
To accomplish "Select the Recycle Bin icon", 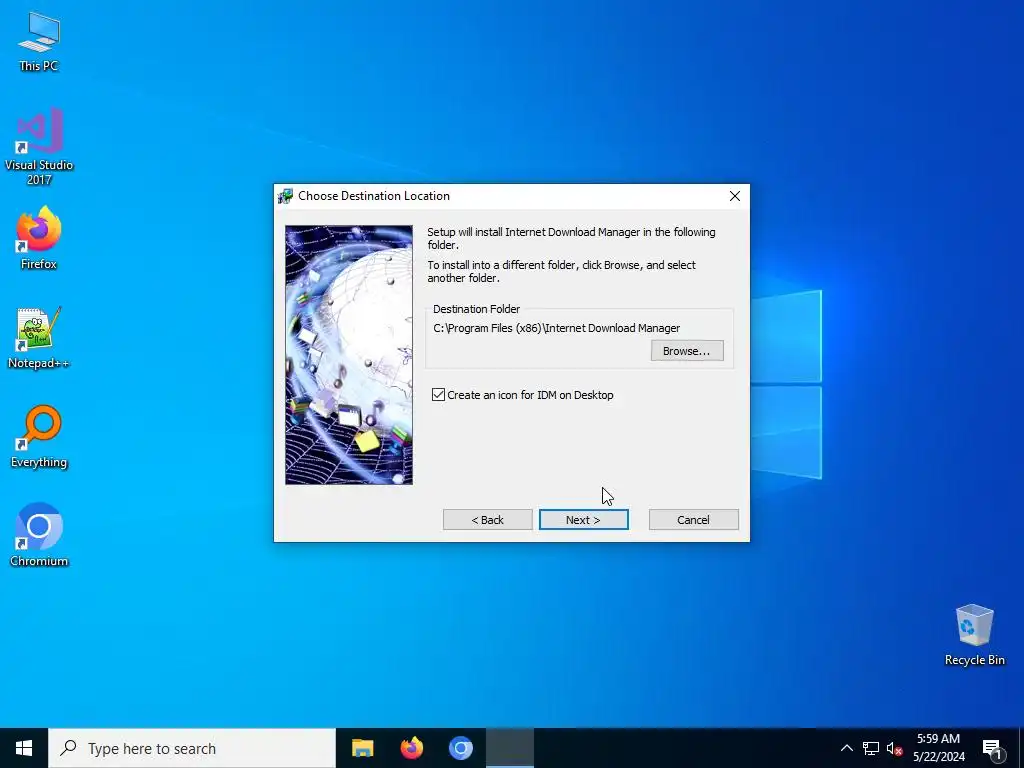I will [974, 635].
